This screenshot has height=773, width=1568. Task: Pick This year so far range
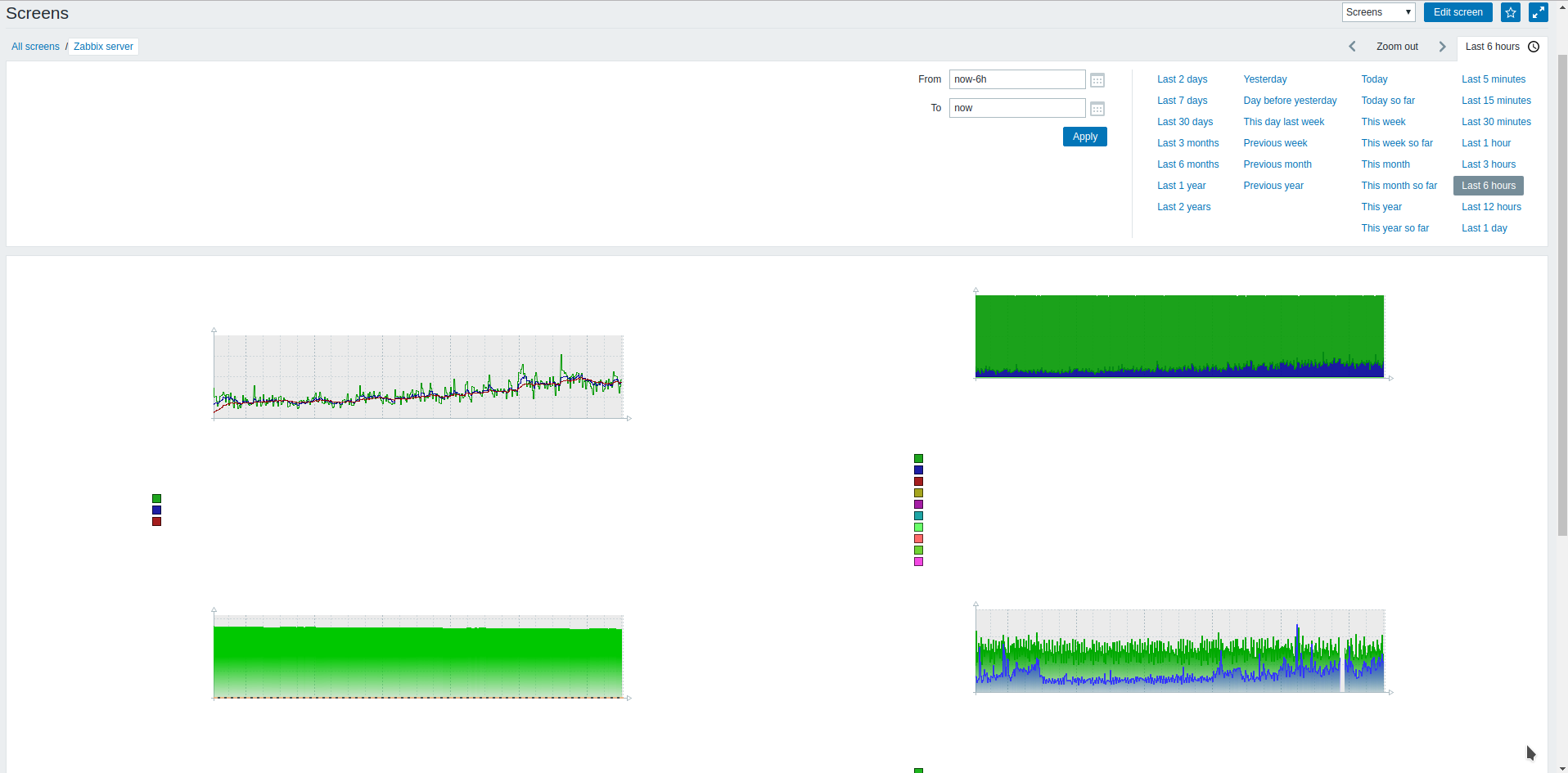pyautogui.click(x=1395, y=228)
